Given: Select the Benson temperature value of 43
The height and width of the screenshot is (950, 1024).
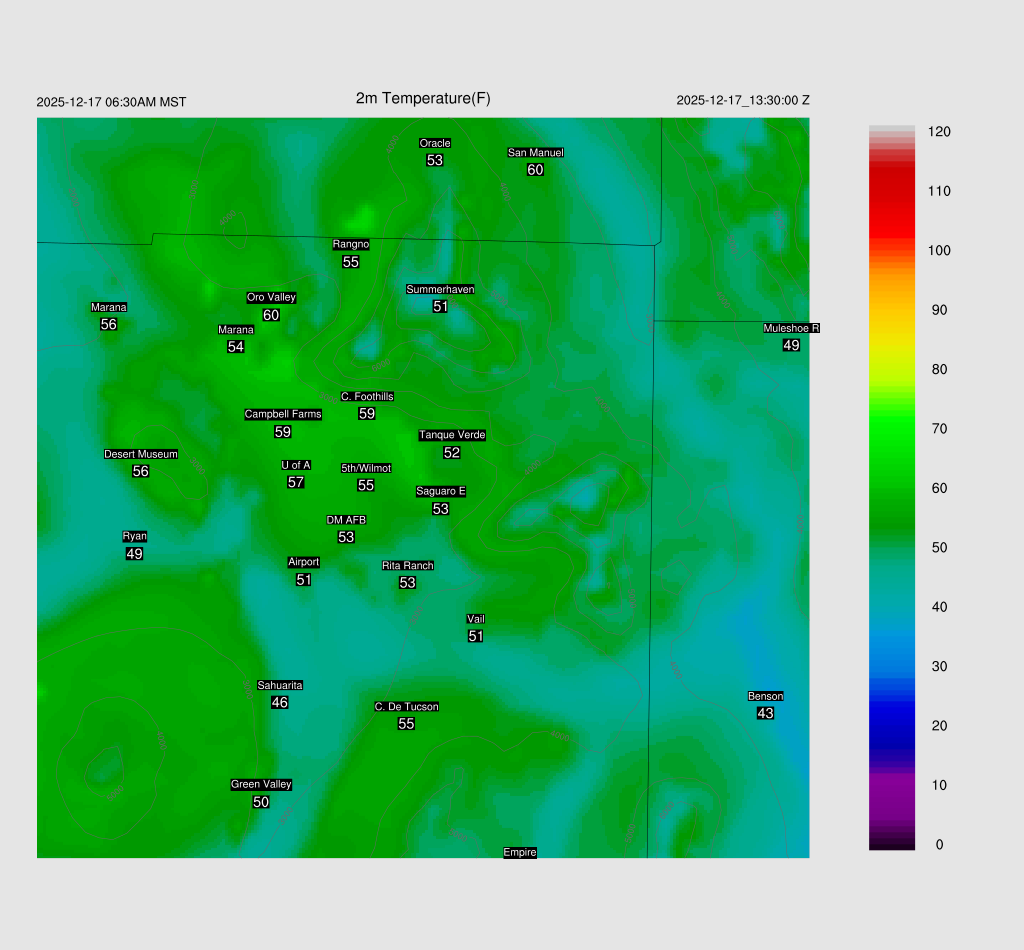Looking at the screenshot, I should click(765, 713).
